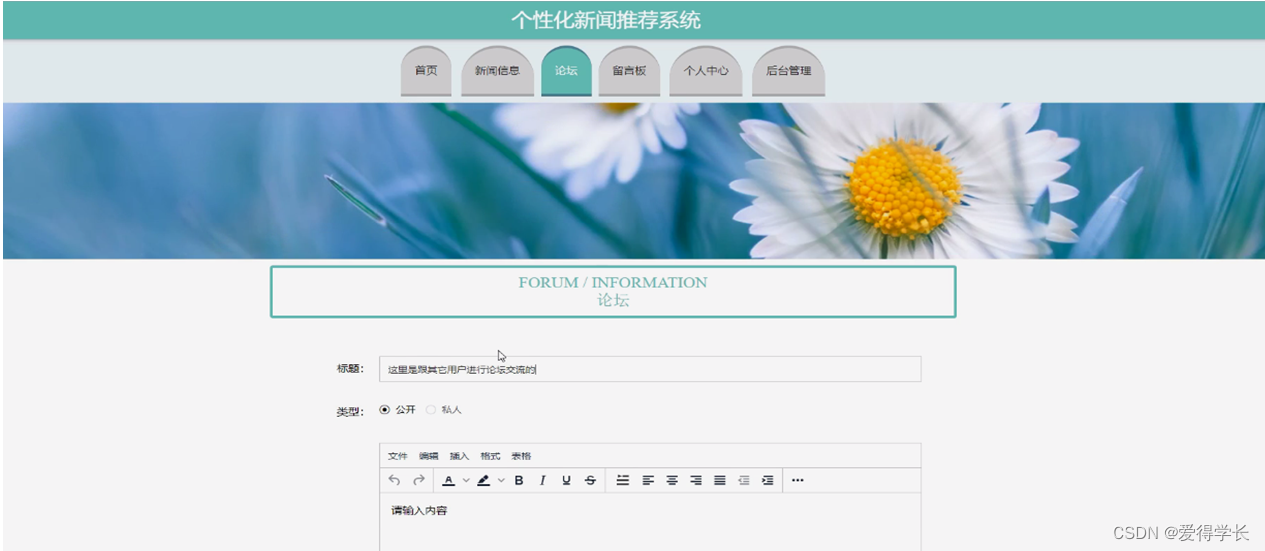Click the 请输入内容 editor content area
Screen dimensions: 1265x551
pos(650,521)
